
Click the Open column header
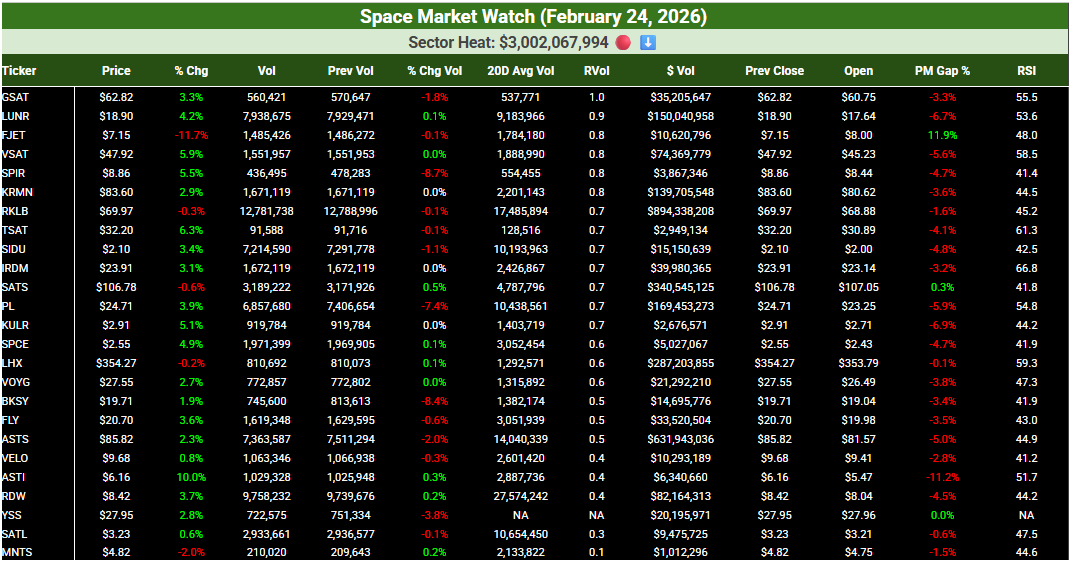[x=858, y=70]
